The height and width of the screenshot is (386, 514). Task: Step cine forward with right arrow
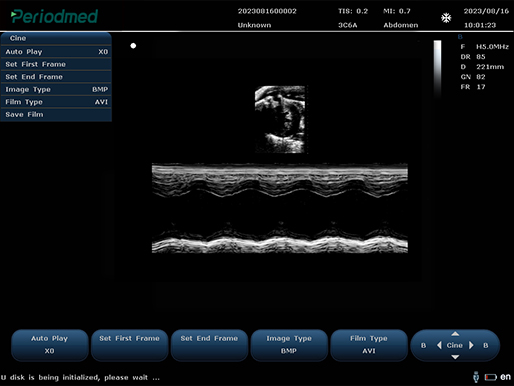click(471, 345)
